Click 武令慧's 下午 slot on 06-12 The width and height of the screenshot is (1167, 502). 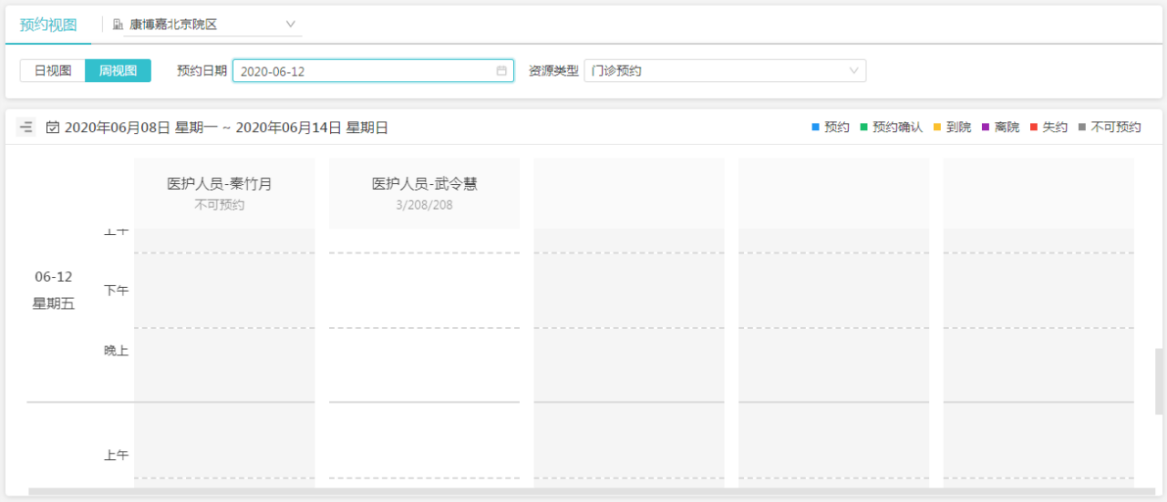[x=424, y=290]
